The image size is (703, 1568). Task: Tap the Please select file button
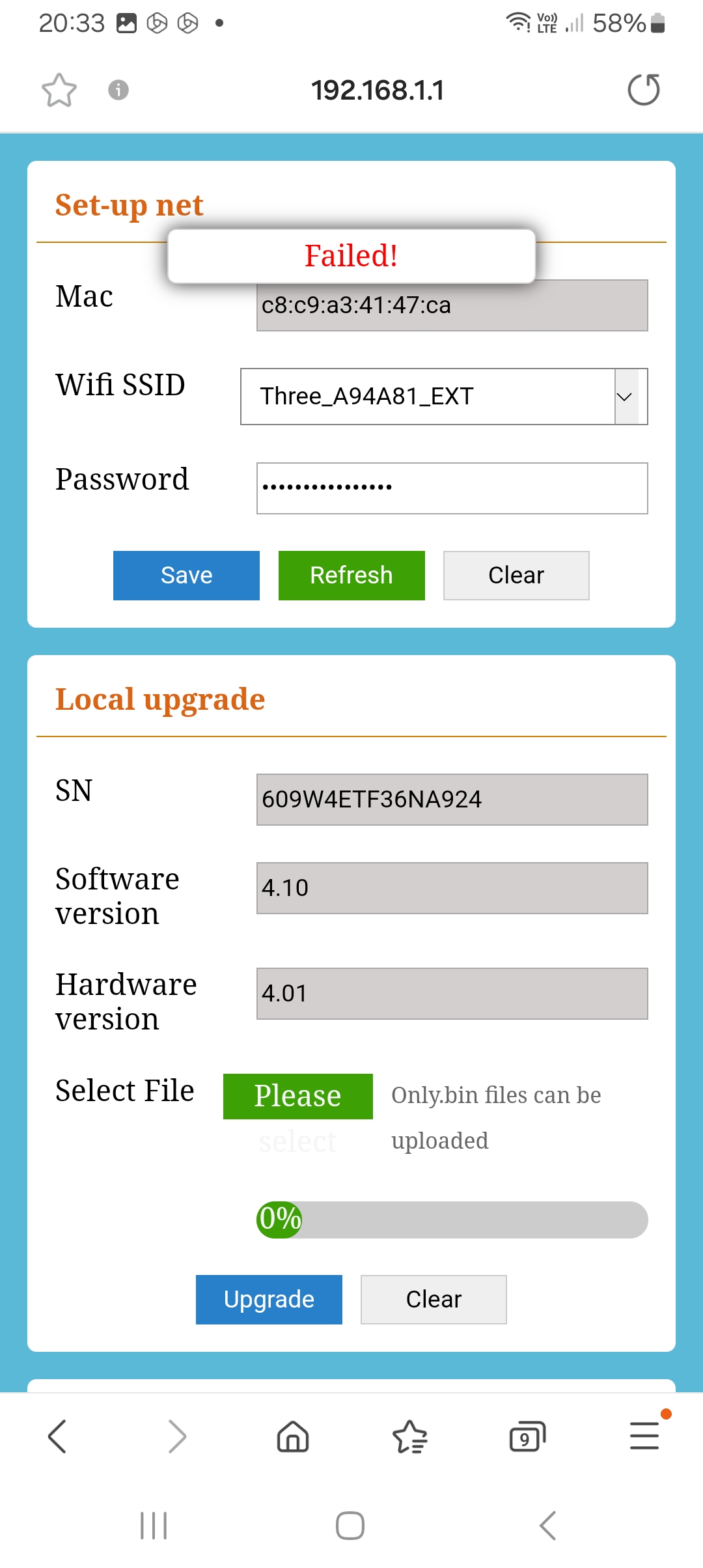point(297,1097)
